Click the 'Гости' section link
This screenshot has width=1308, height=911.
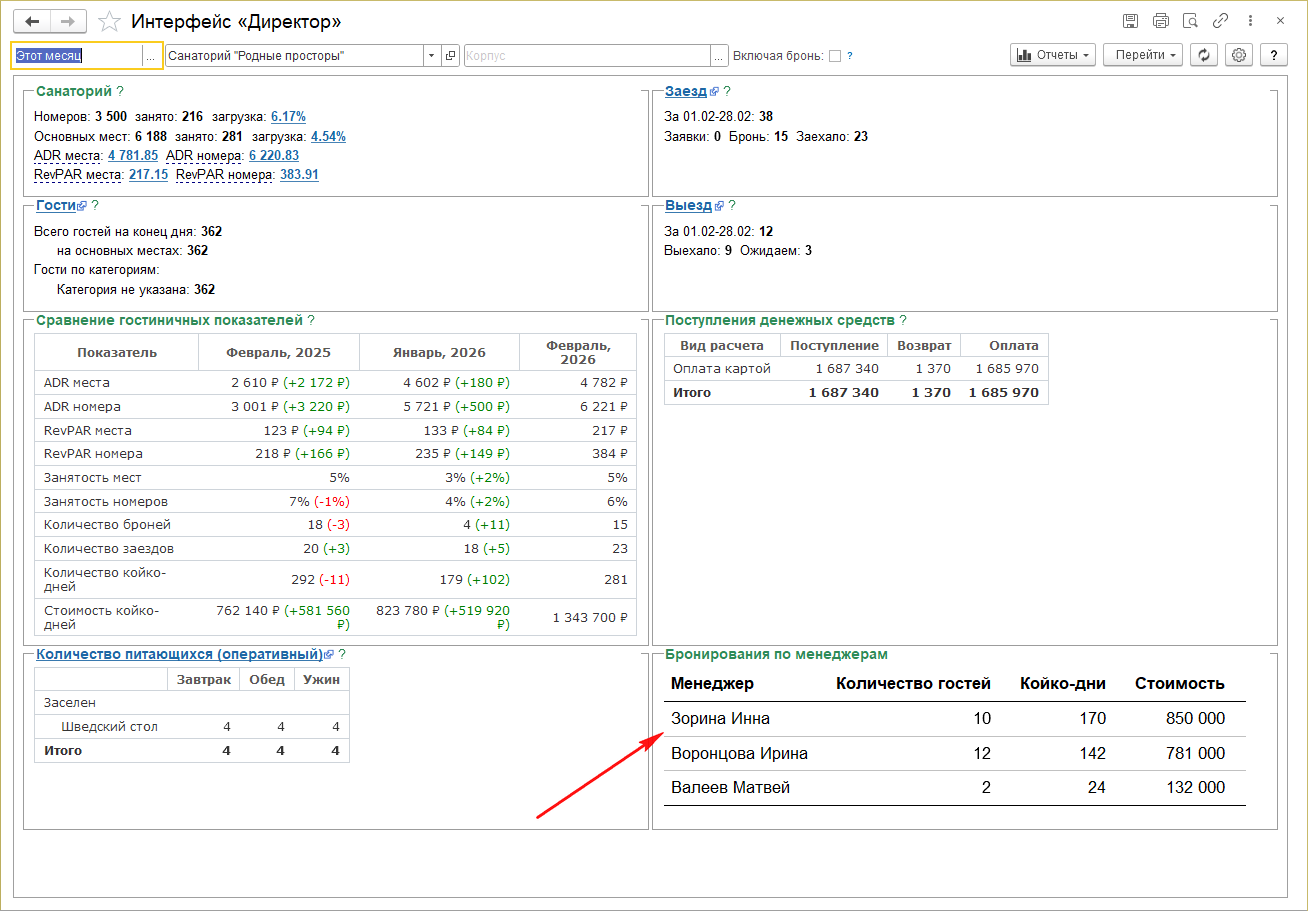click(56, 205)
